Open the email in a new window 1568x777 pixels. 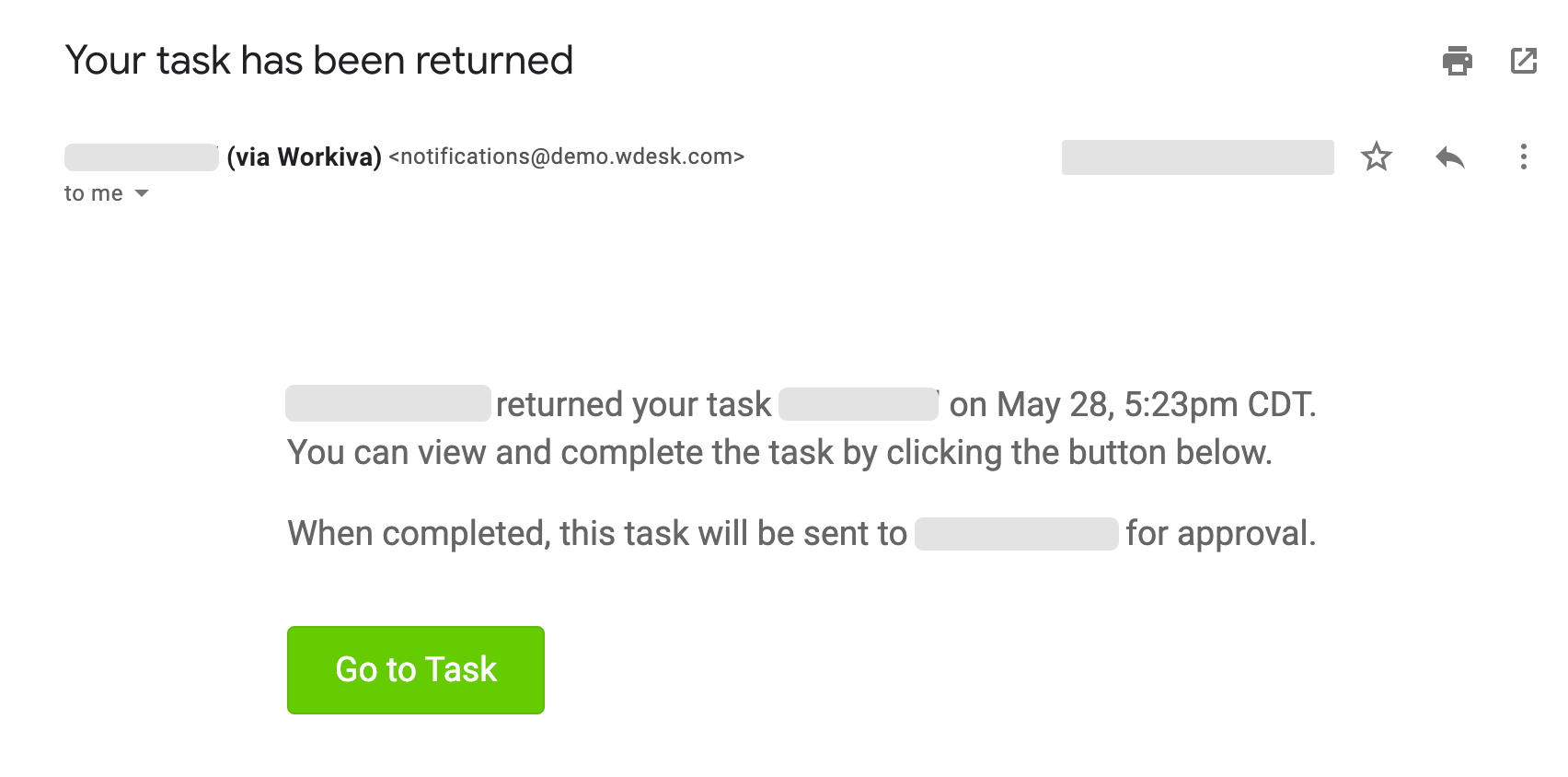1524,61
